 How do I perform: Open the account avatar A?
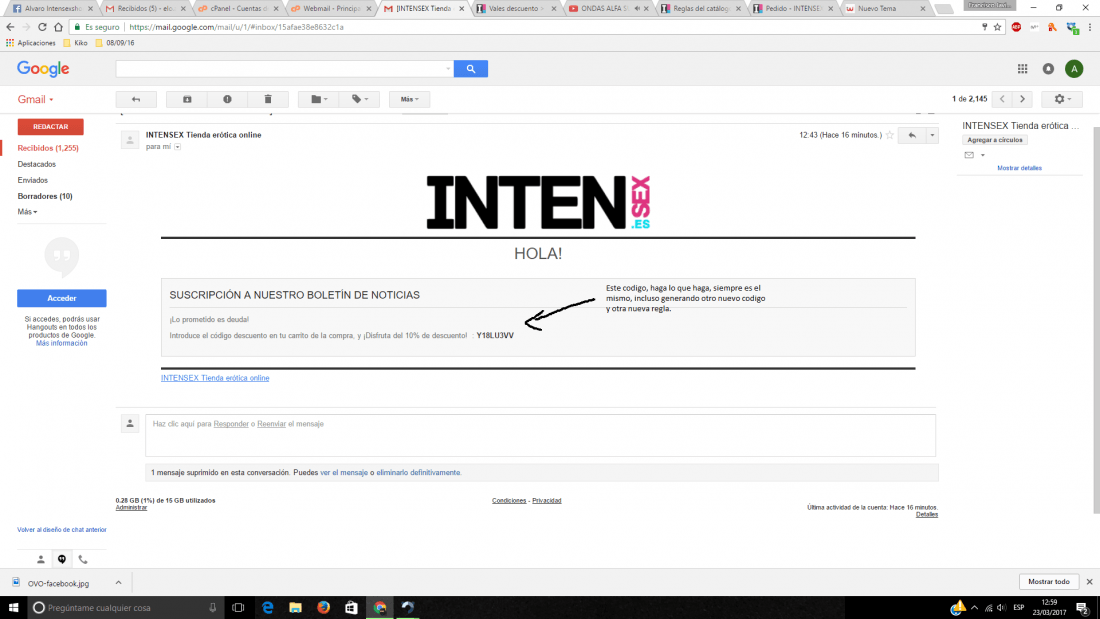[x=1074, y=69]
